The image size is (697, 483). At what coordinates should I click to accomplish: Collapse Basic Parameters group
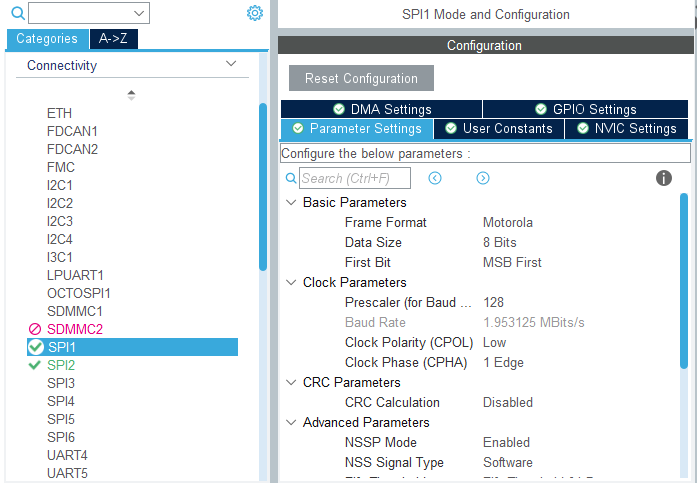tap(291, 203)
